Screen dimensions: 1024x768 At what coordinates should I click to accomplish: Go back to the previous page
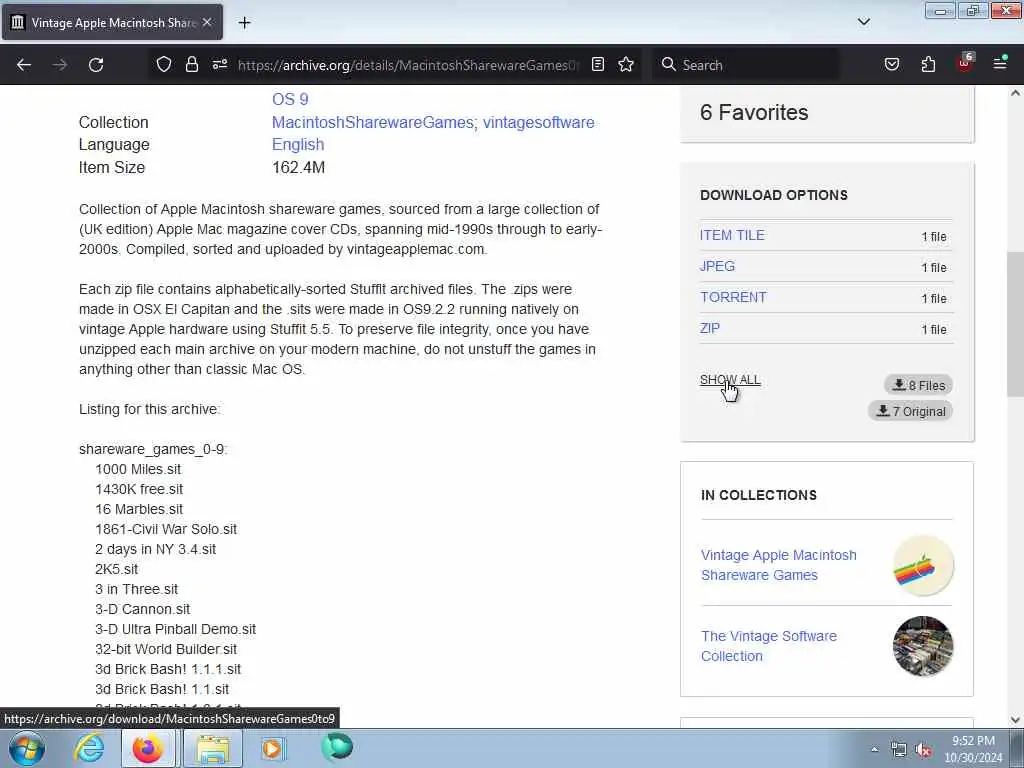pyautogui.click(x=24, y=65)
